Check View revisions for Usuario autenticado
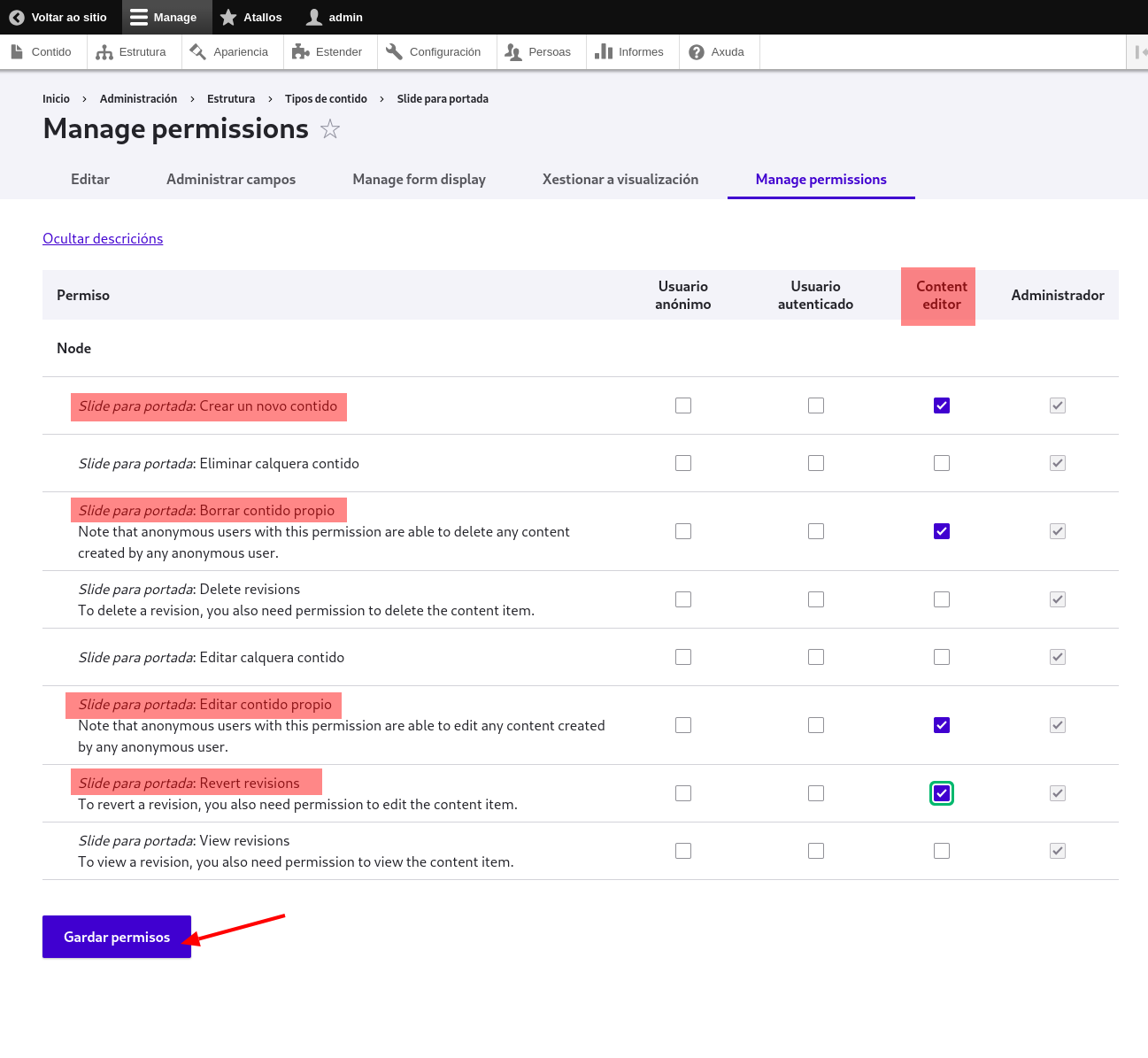 (816, 851)
